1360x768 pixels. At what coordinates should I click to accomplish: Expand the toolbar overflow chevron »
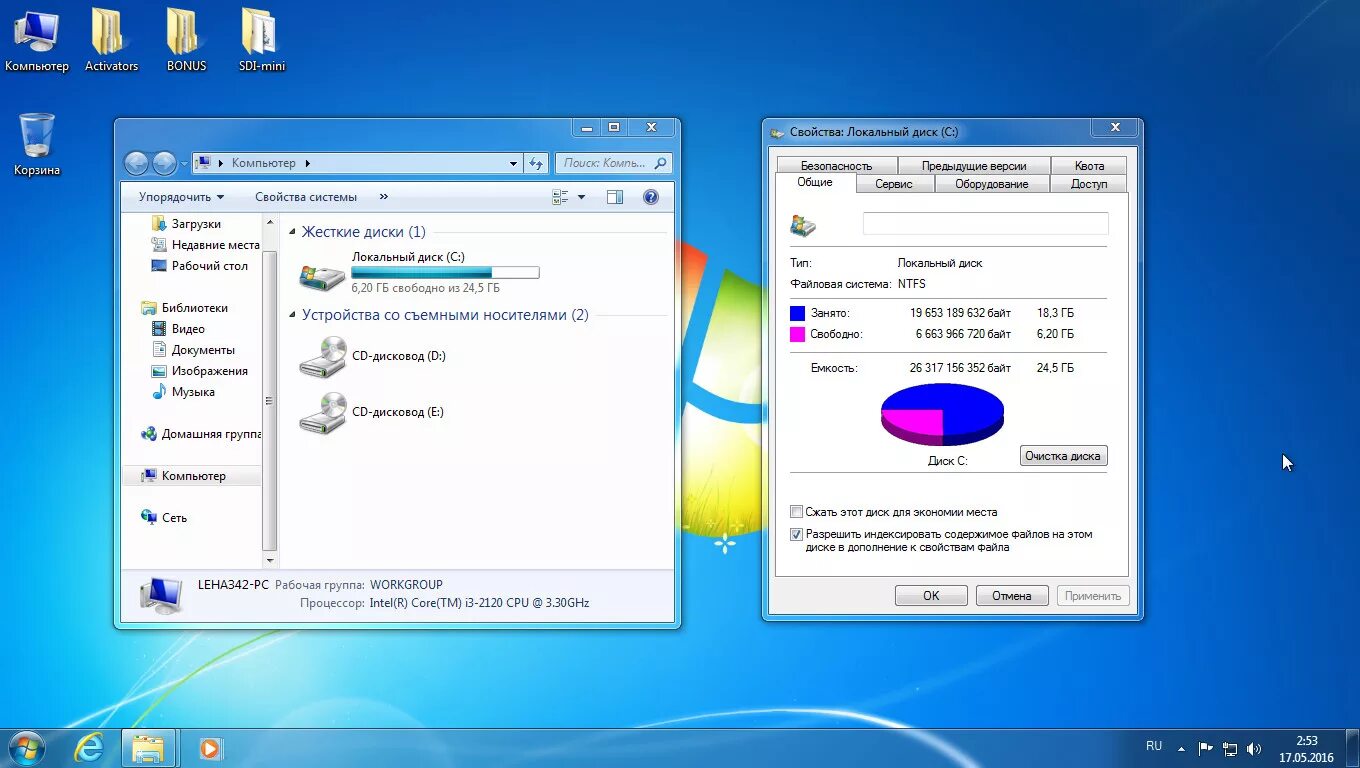click(384, 197)
